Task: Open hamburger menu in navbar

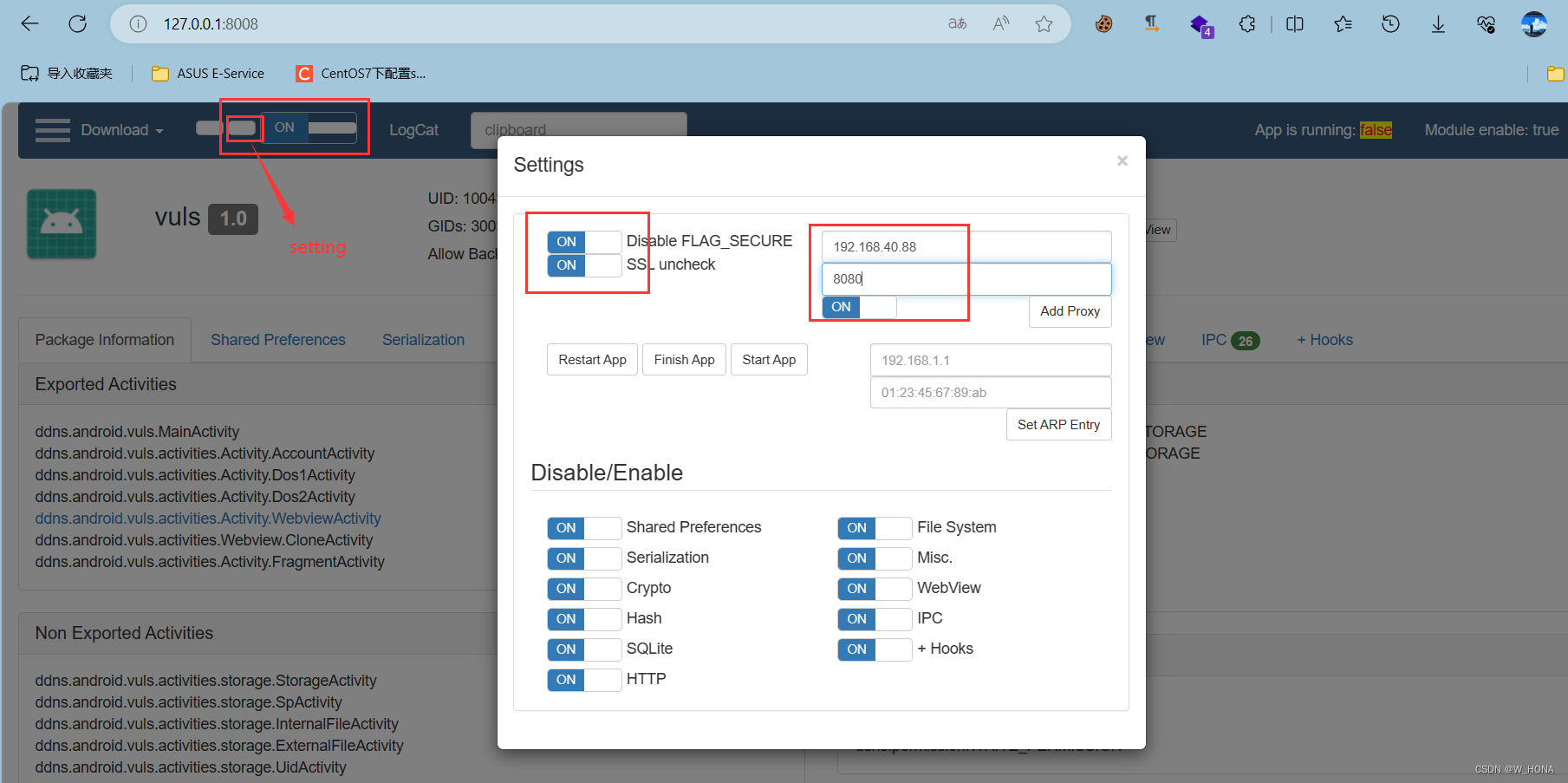Action: coord(53,130)
